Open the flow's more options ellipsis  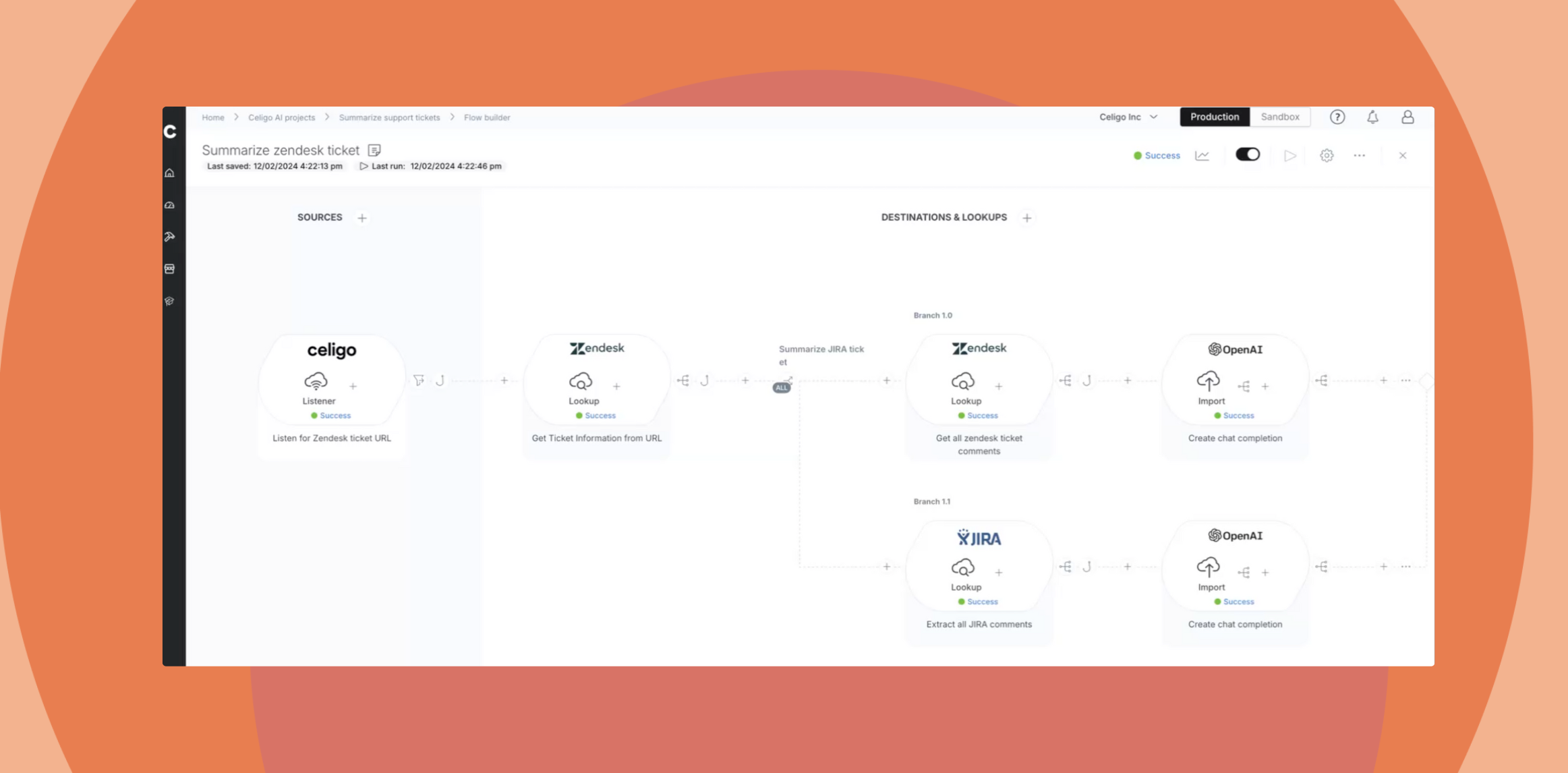pos(1360,156)
